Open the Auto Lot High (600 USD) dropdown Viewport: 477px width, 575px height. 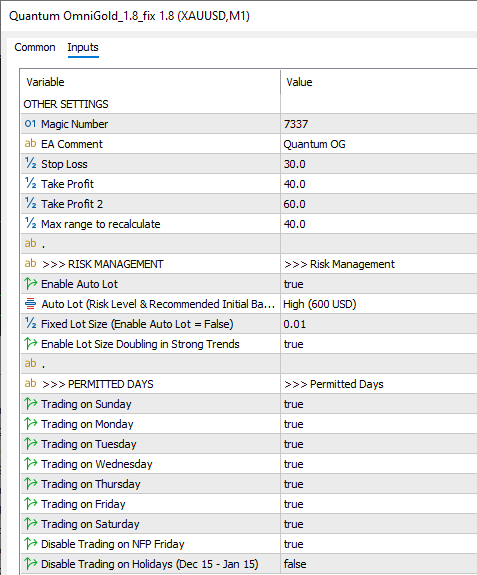point(320,304)
